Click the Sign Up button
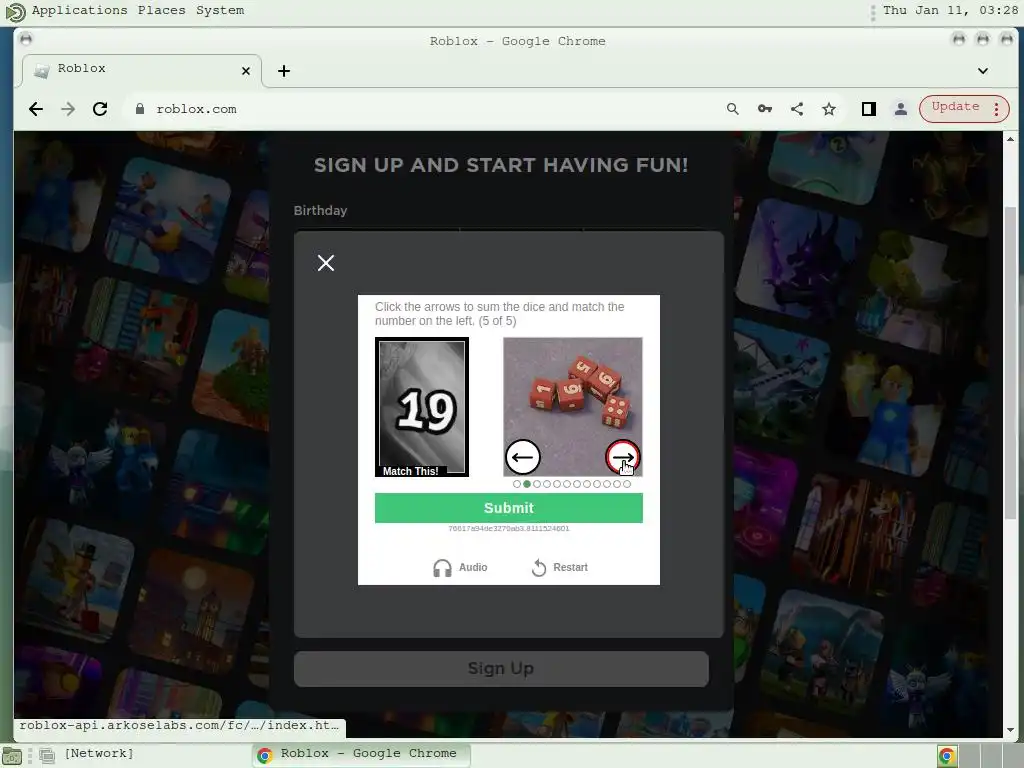 click(501, 669)
